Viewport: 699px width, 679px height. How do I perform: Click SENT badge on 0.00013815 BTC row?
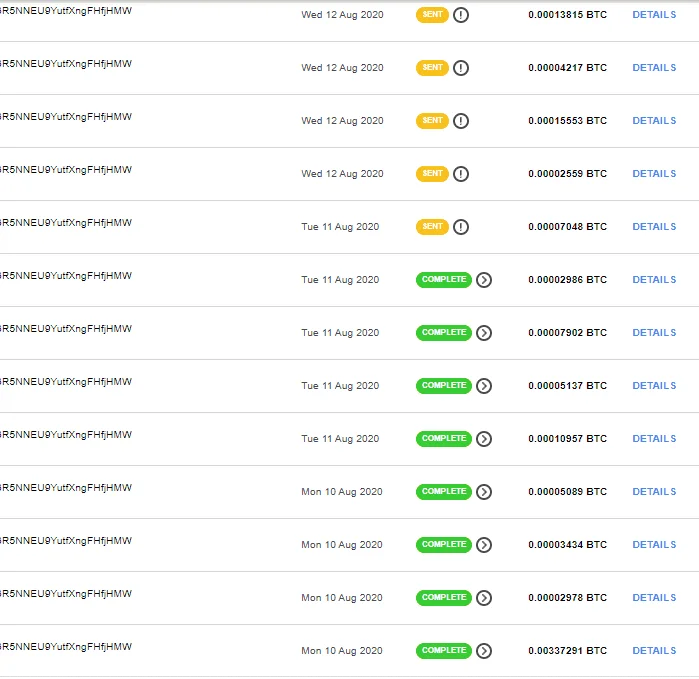click(432, 15)
